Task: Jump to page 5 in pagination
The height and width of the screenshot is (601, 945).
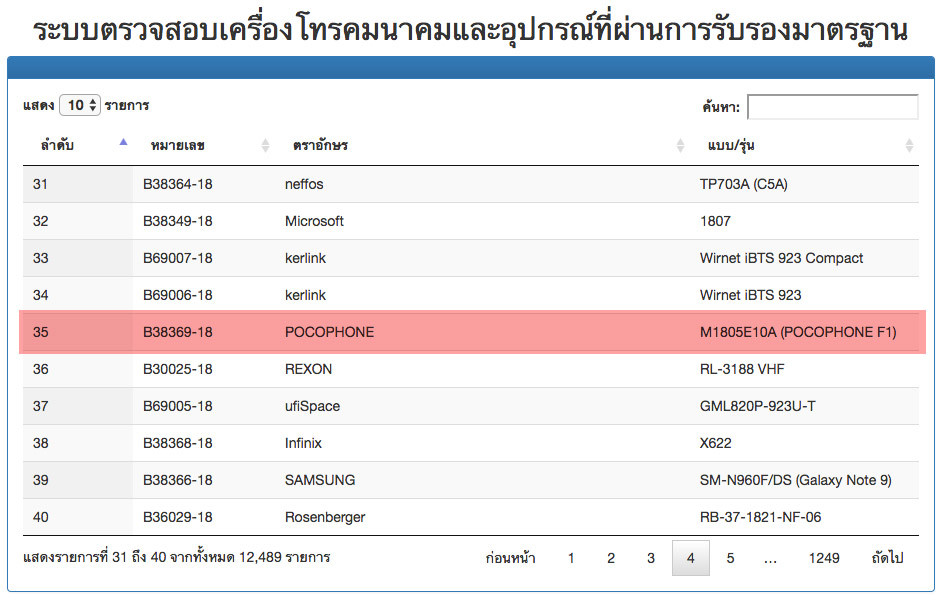Action: [730, 558]
